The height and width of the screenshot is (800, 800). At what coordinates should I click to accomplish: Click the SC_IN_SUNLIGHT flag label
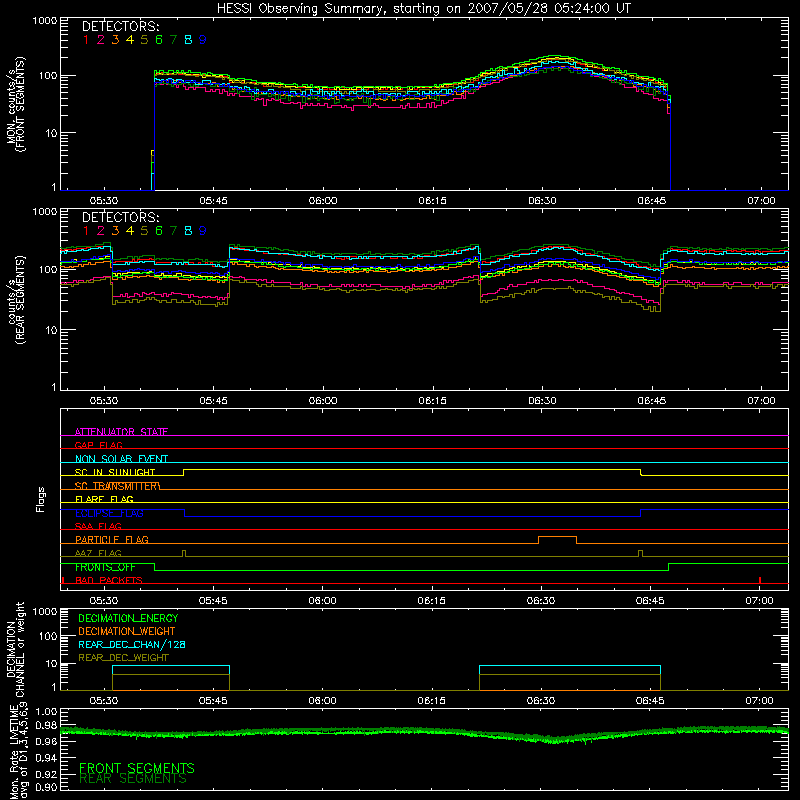click(115, 472)
